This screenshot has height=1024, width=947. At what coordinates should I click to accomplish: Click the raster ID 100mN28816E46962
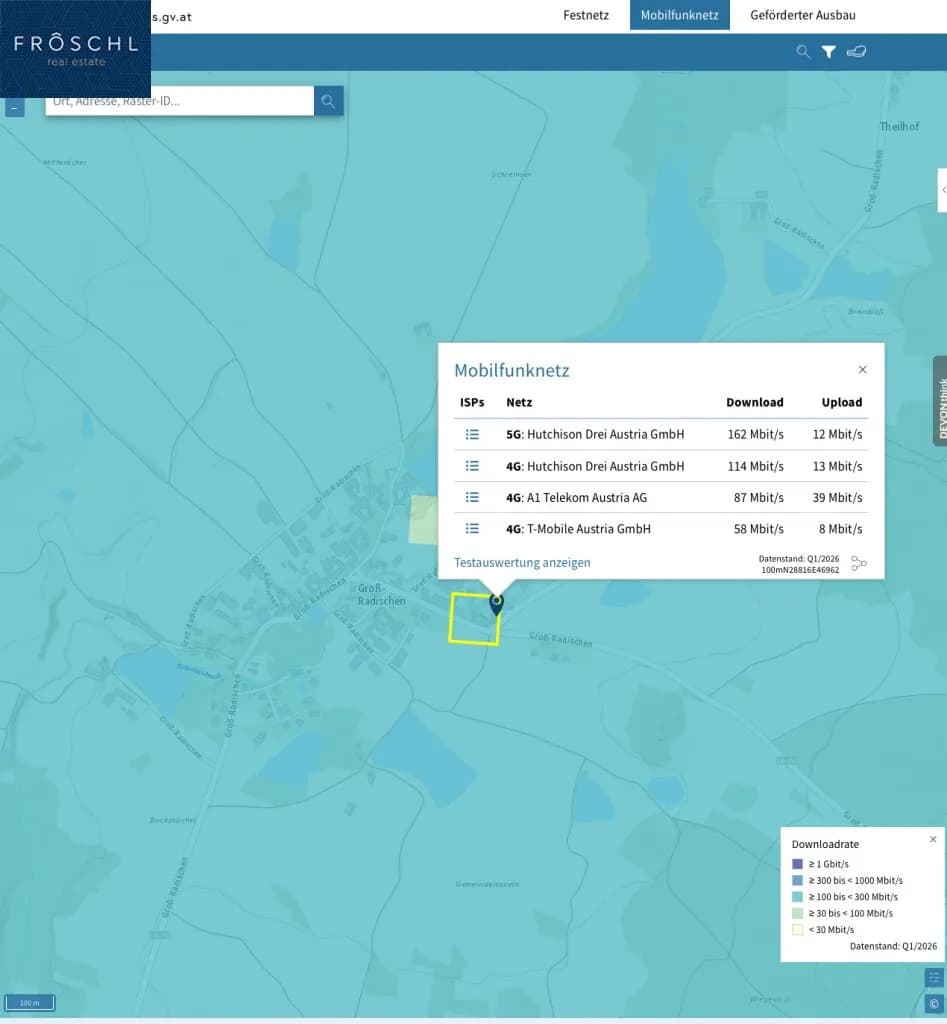click(800, 570)
